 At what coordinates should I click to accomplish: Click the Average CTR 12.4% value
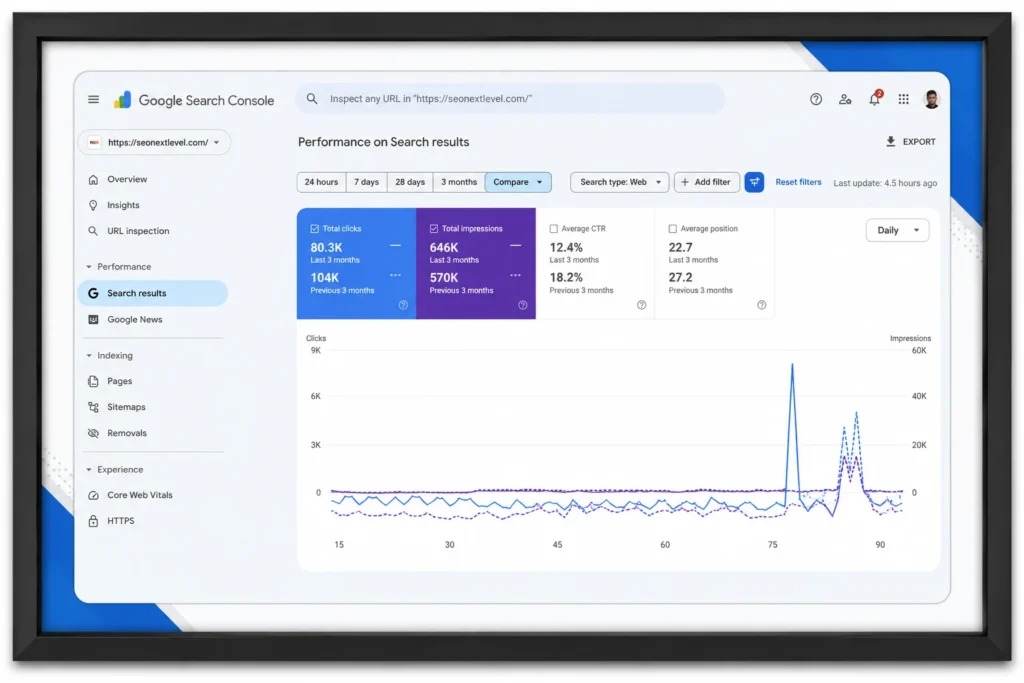(x=566, y=247)
